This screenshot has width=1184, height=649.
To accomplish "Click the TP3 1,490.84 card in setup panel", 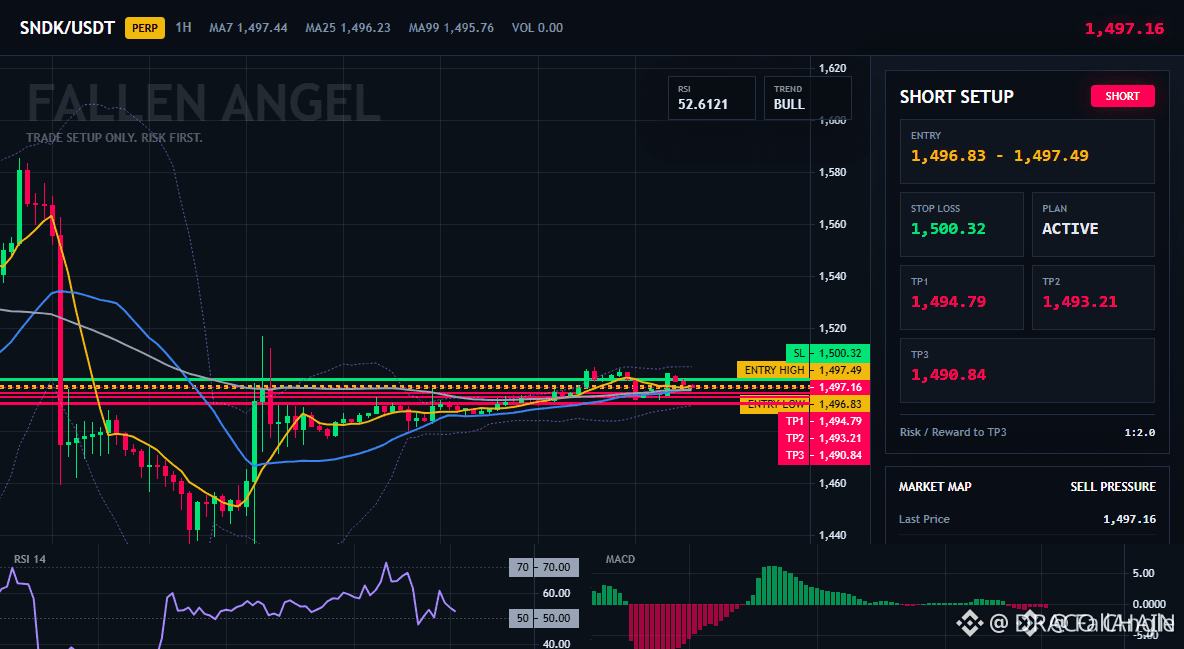I will coord(1027,370).
